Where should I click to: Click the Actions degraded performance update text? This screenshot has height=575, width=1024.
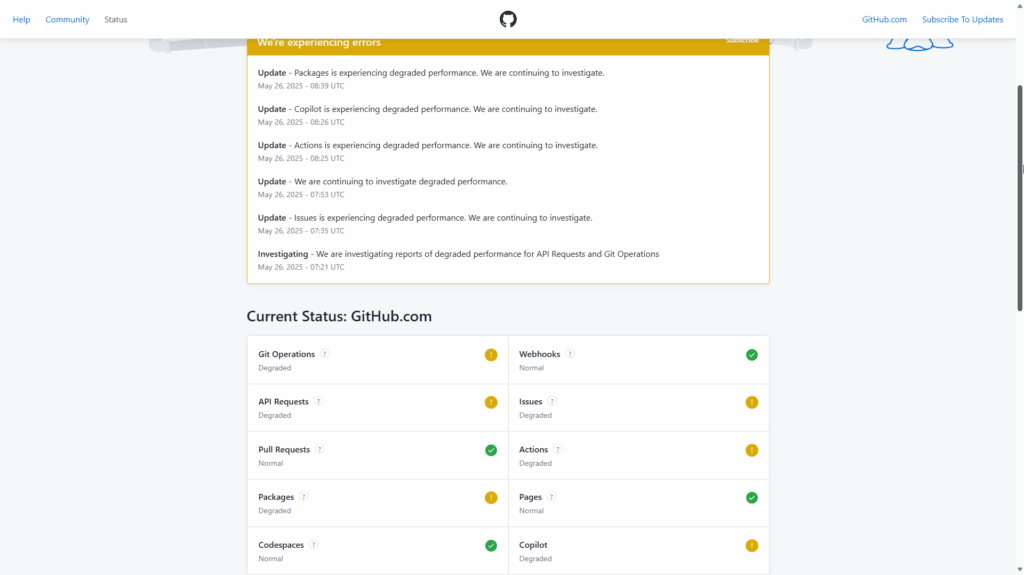click(x=428, y=145)
